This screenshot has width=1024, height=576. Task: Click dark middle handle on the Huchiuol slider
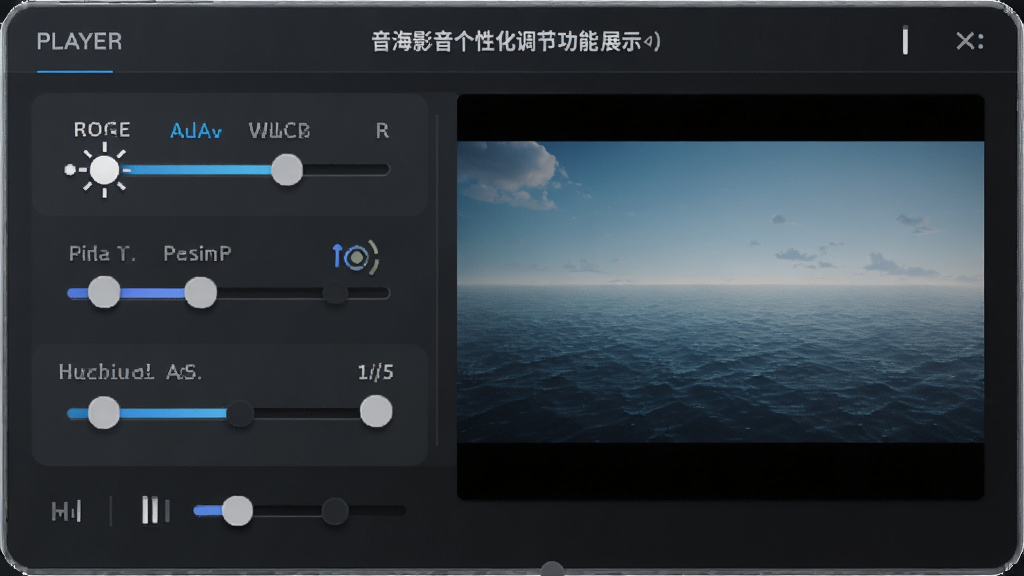pos(240,413)
